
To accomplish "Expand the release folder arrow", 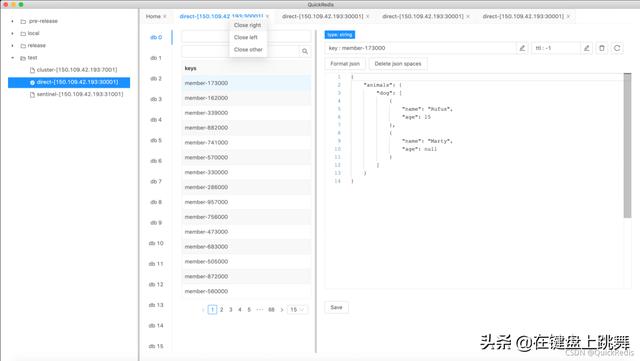I will (12, 46).
